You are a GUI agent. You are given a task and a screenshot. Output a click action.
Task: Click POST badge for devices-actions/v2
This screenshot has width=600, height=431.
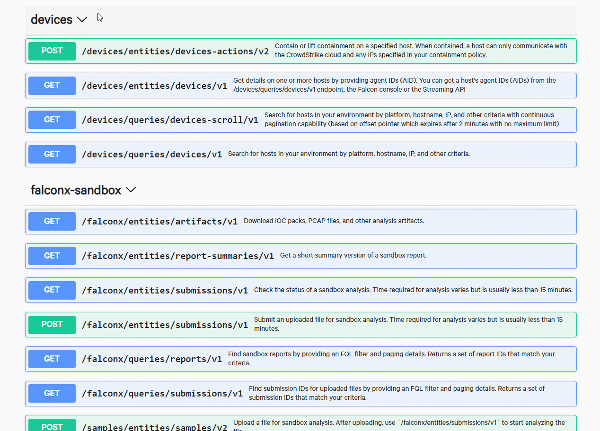[x=52, y=51]
